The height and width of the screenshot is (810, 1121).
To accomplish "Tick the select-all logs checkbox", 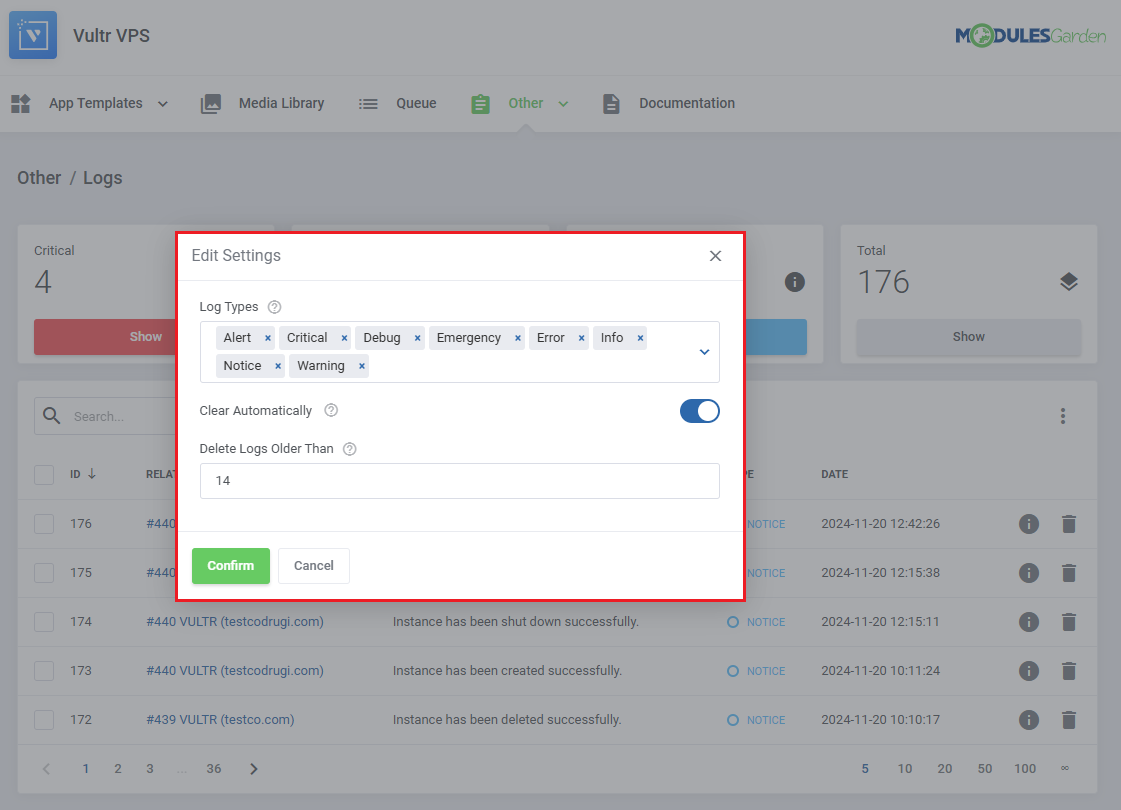I will coord(44,475).
